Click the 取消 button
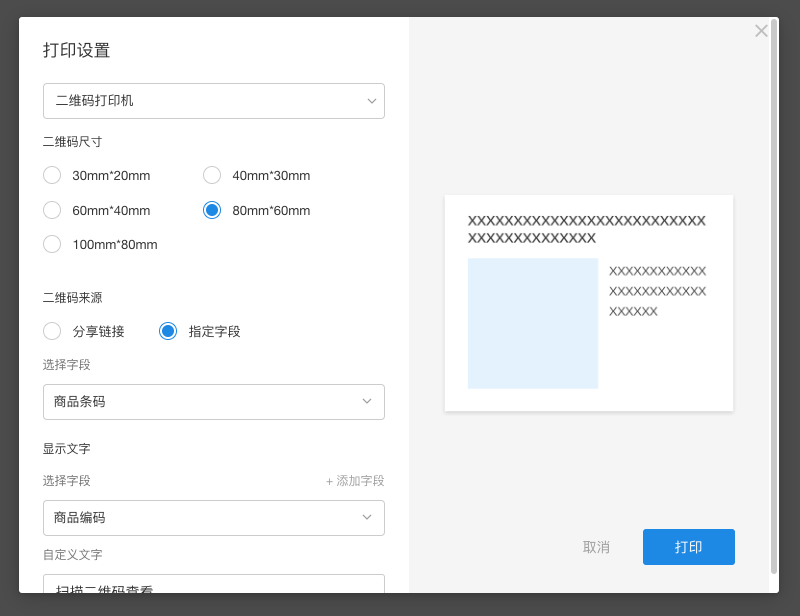The width and height of the screenshot is (800, 616). click(x=597, y=547)
